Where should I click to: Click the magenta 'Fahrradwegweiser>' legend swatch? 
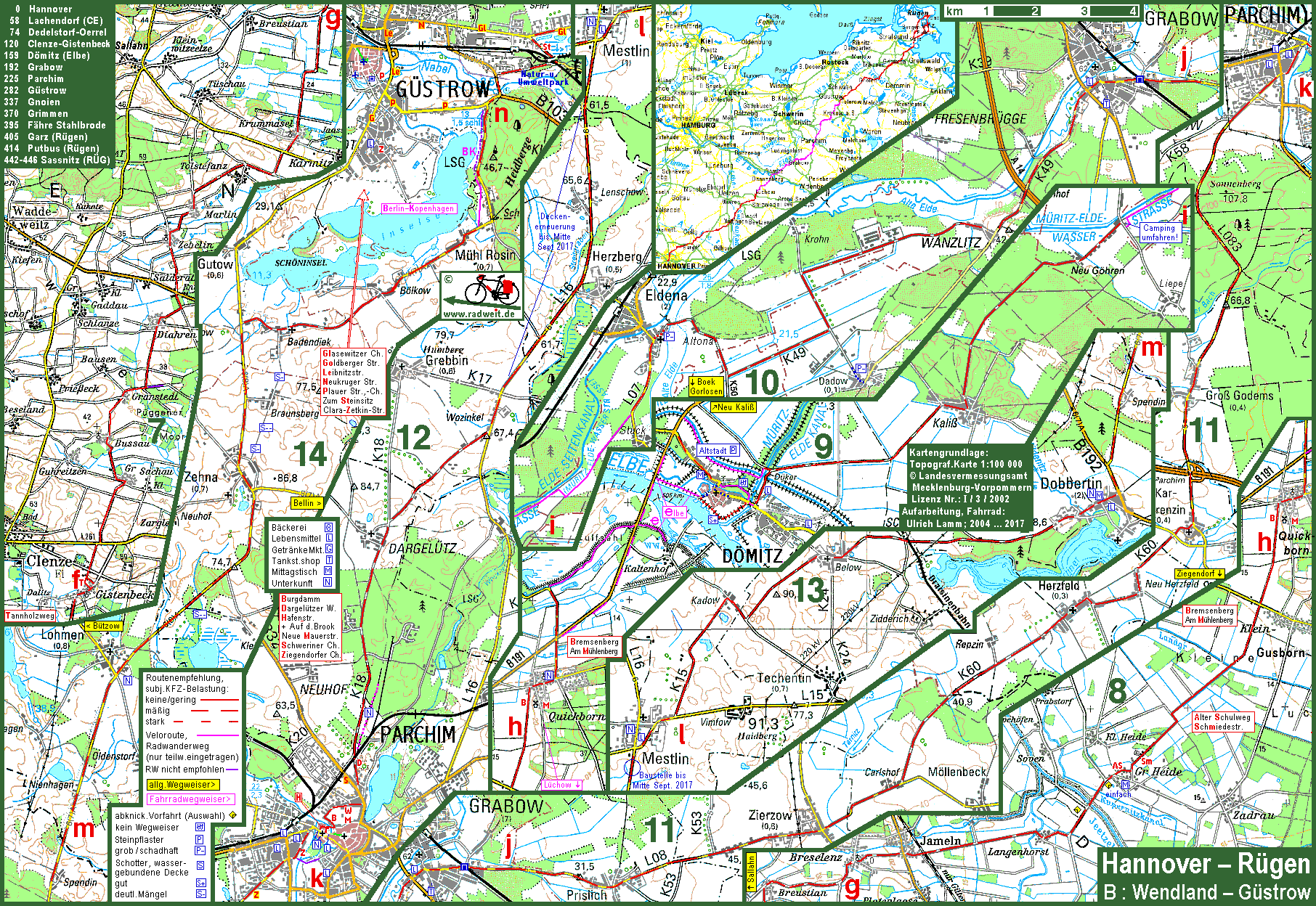(x=190, y=799)
